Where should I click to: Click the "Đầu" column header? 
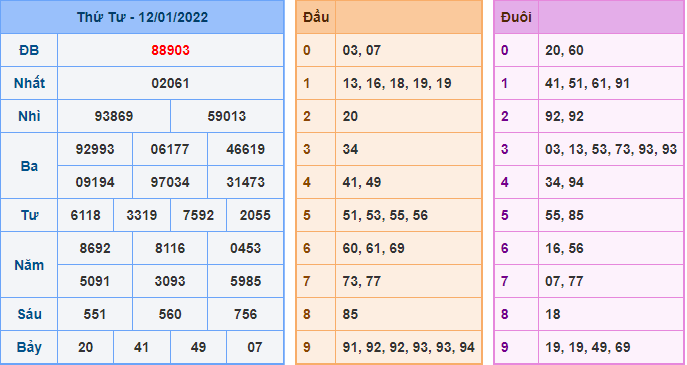pos(316,17)
